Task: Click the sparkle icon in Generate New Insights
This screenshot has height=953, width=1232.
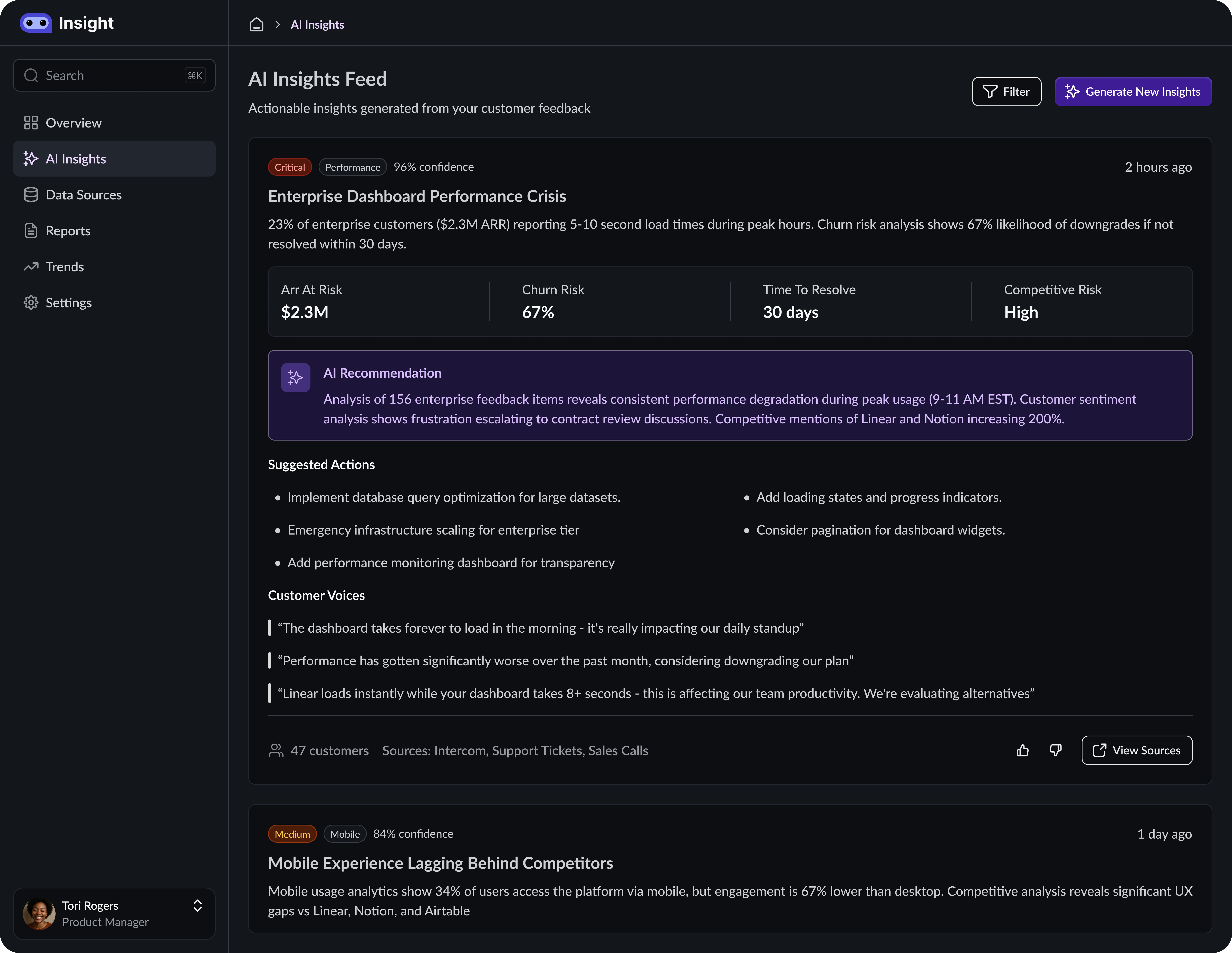Action: [x=1072, y=91]
